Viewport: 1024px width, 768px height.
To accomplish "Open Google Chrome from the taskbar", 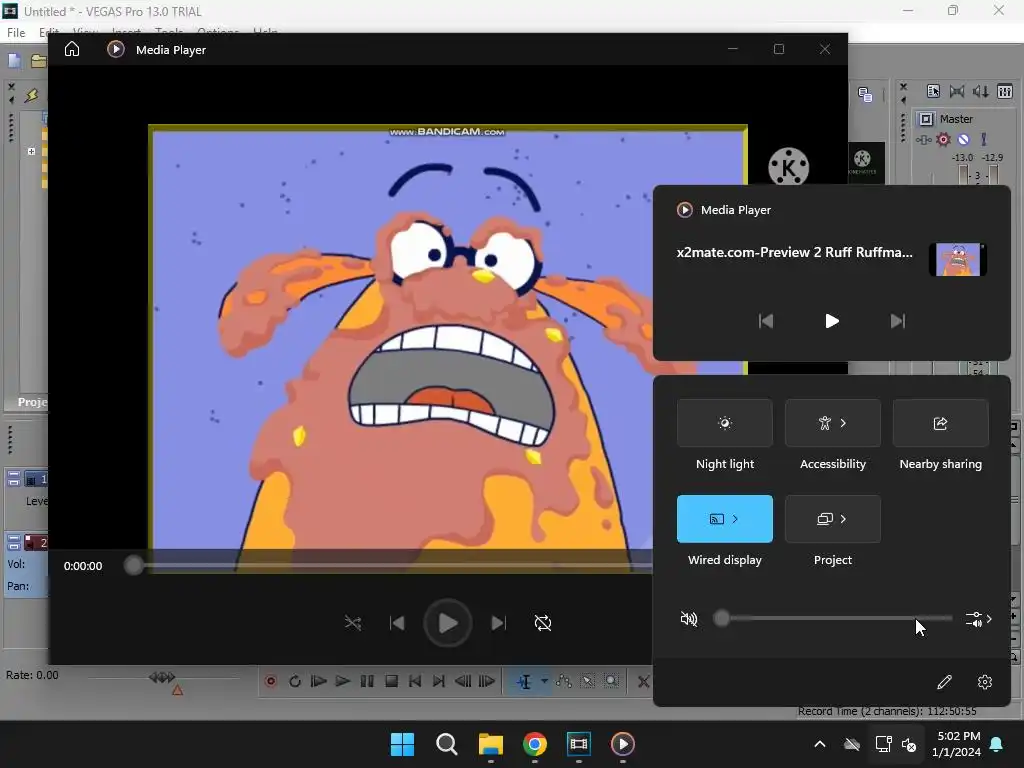I will [x=535, y=744].
